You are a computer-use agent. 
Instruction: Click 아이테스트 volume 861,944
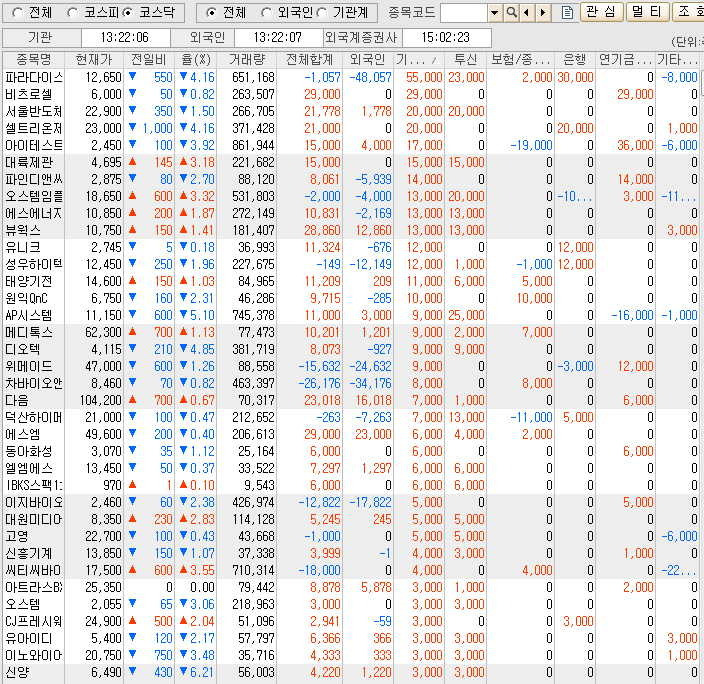point(253,146)
